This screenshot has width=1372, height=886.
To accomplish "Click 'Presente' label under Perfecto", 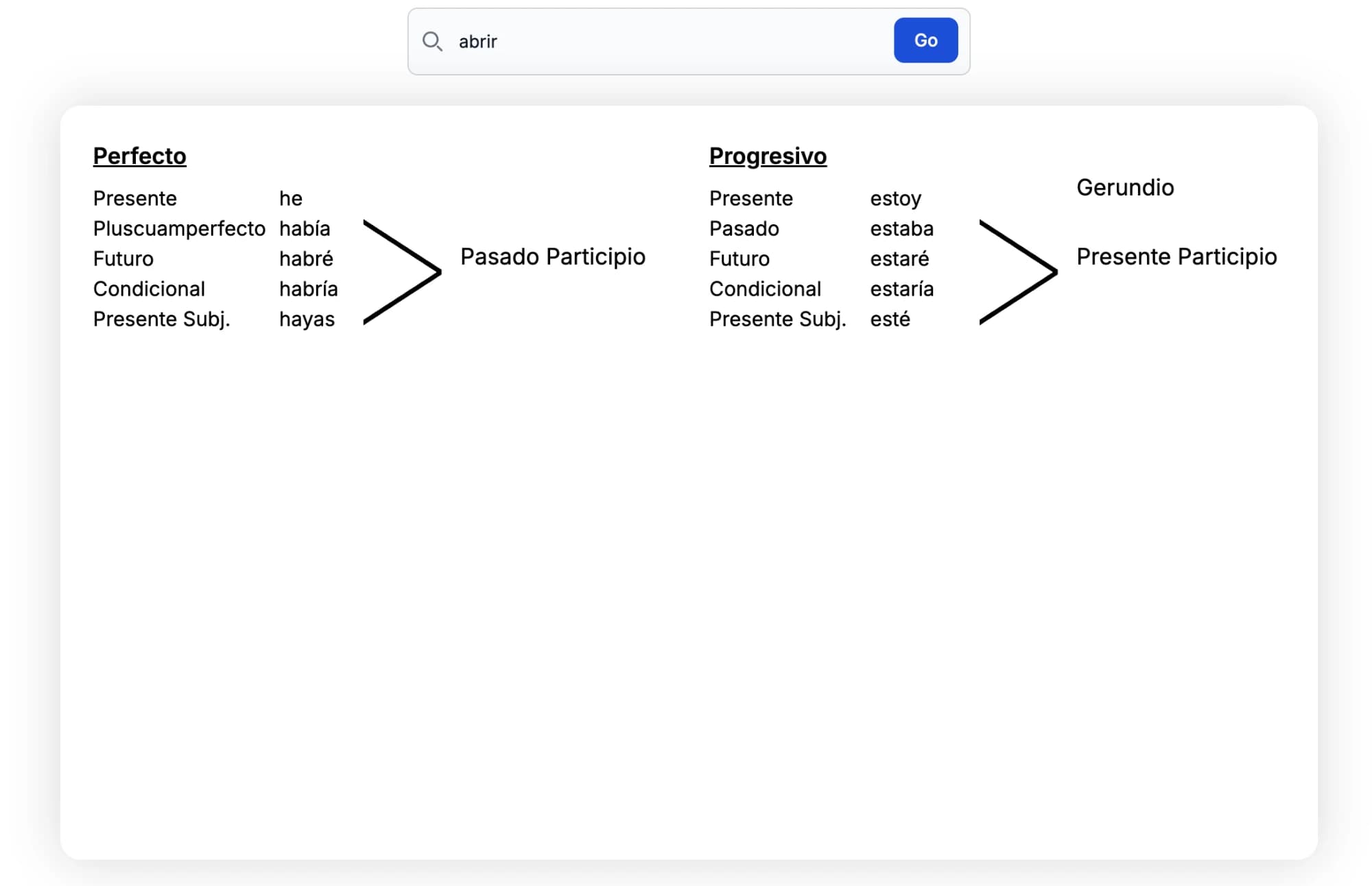I will [x=135, y=198].
